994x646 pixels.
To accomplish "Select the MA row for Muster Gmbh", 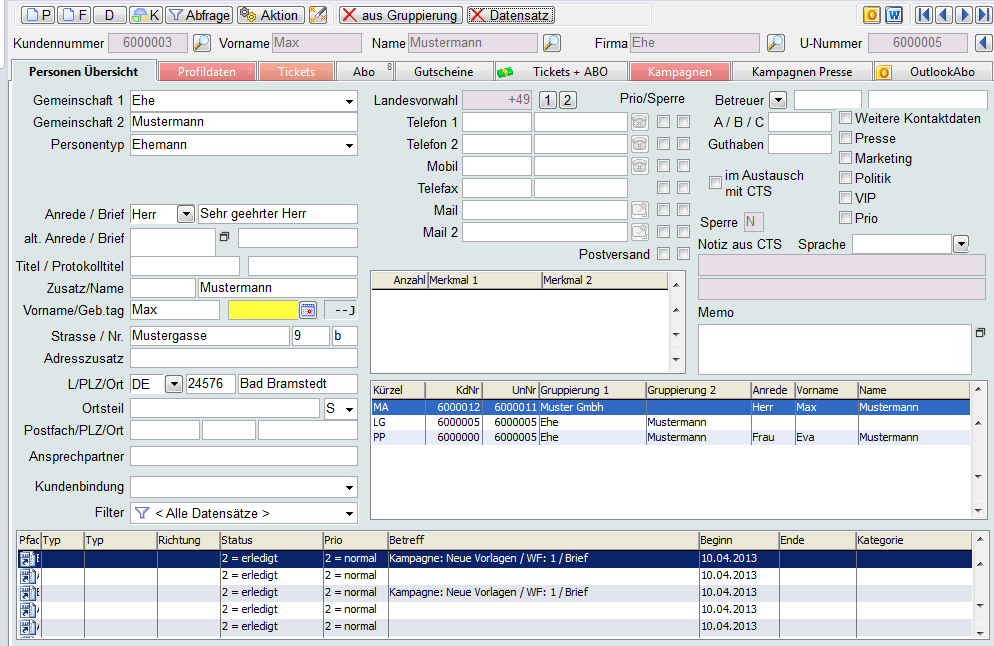I will point(671,407).
